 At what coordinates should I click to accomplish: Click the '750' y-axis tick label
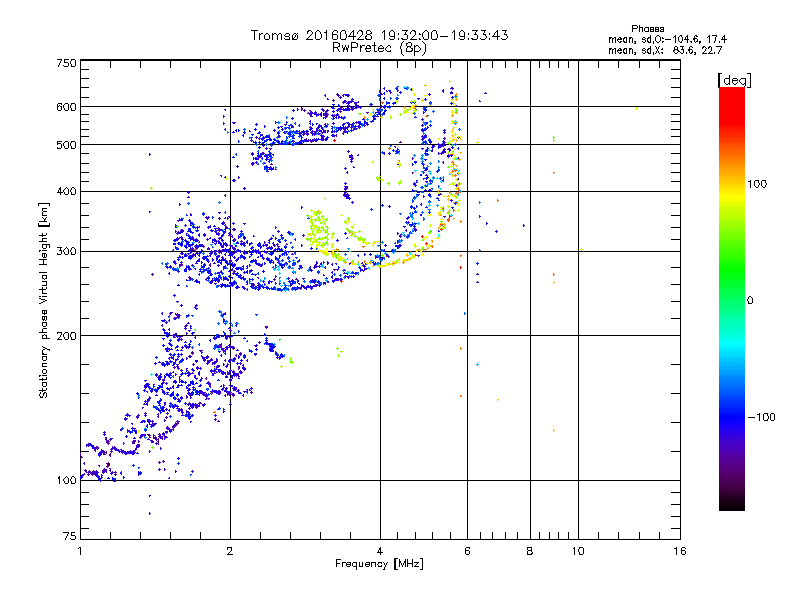pyautogui.click(x=66, y=63)
